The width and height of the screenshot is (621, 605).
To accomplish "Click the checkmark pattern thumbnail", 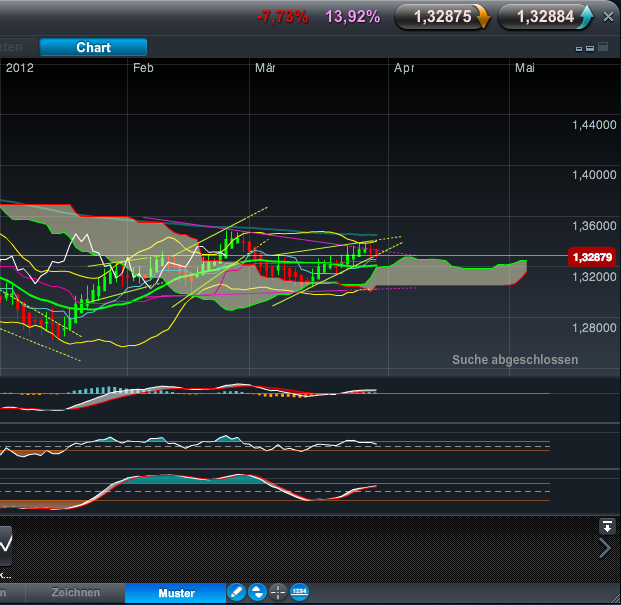I will [6, 546].
